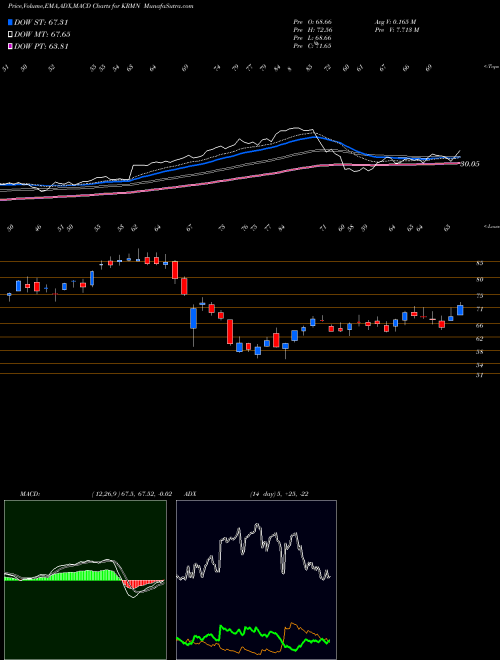The image size is (500, 660).
Task: Click the 80 price axis label
Action: [x=480, y=279]
